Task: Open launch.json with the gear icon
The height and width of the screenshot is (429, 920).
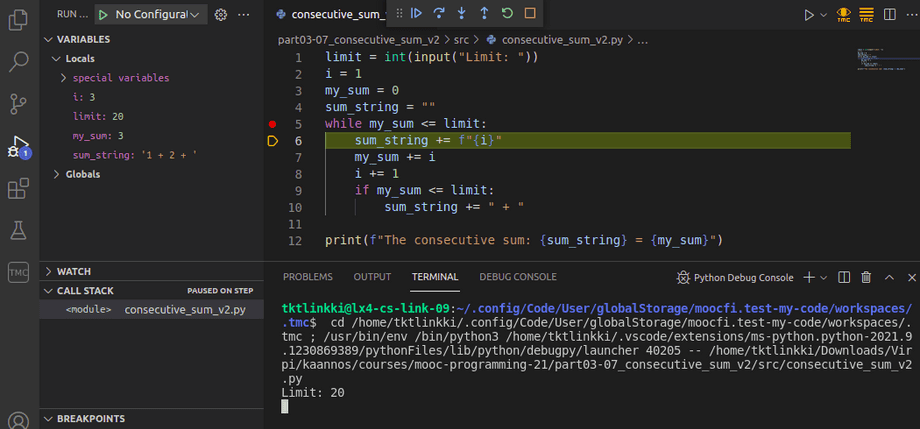Action: click(x=222, y=14)
